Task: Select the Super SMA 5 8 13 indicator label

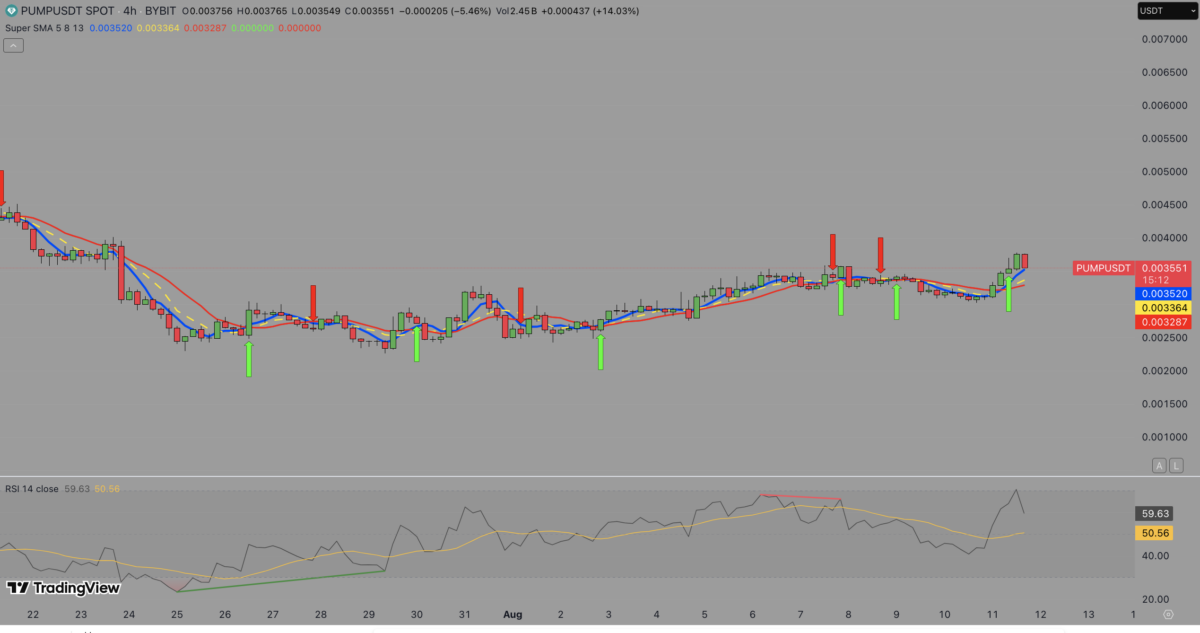Action: coord(44,28)
